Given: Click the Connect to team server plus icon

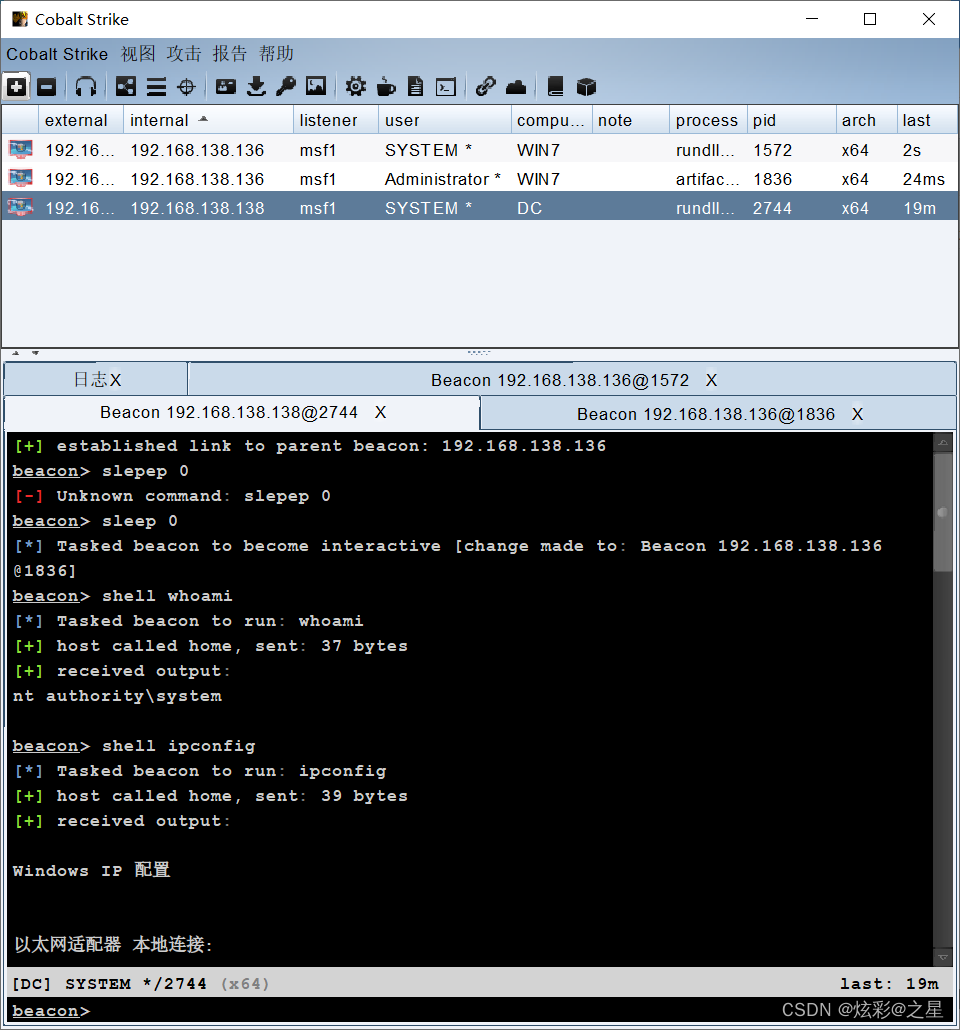Looking at the screenshot, I should click(x=16, y=87).
